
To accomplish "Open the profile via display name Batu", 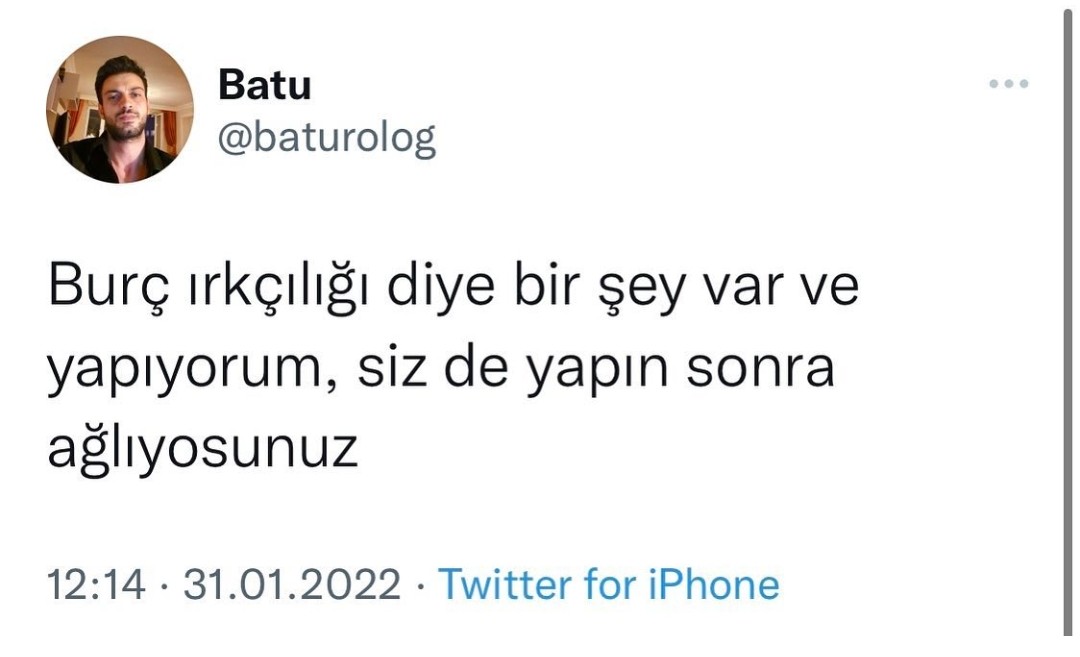I will 264,85.
